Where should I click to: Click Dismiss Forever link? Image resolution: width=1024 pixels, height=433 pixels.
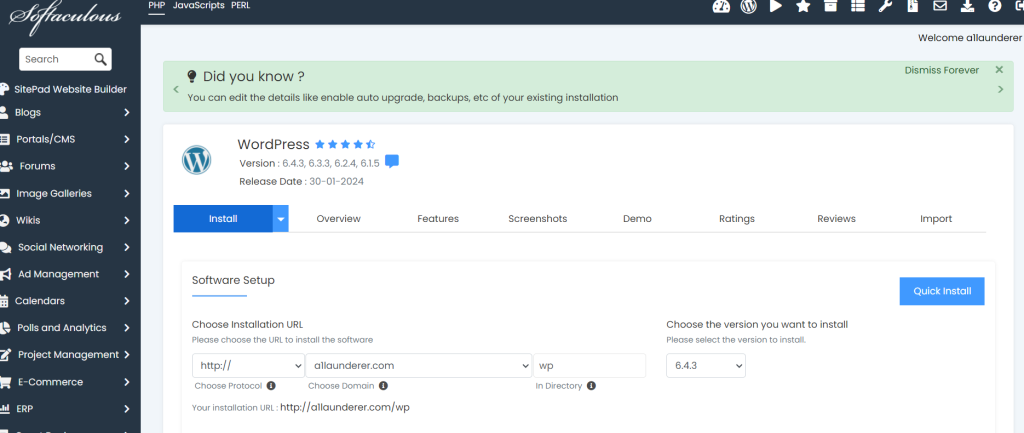(x=942, y=70)
